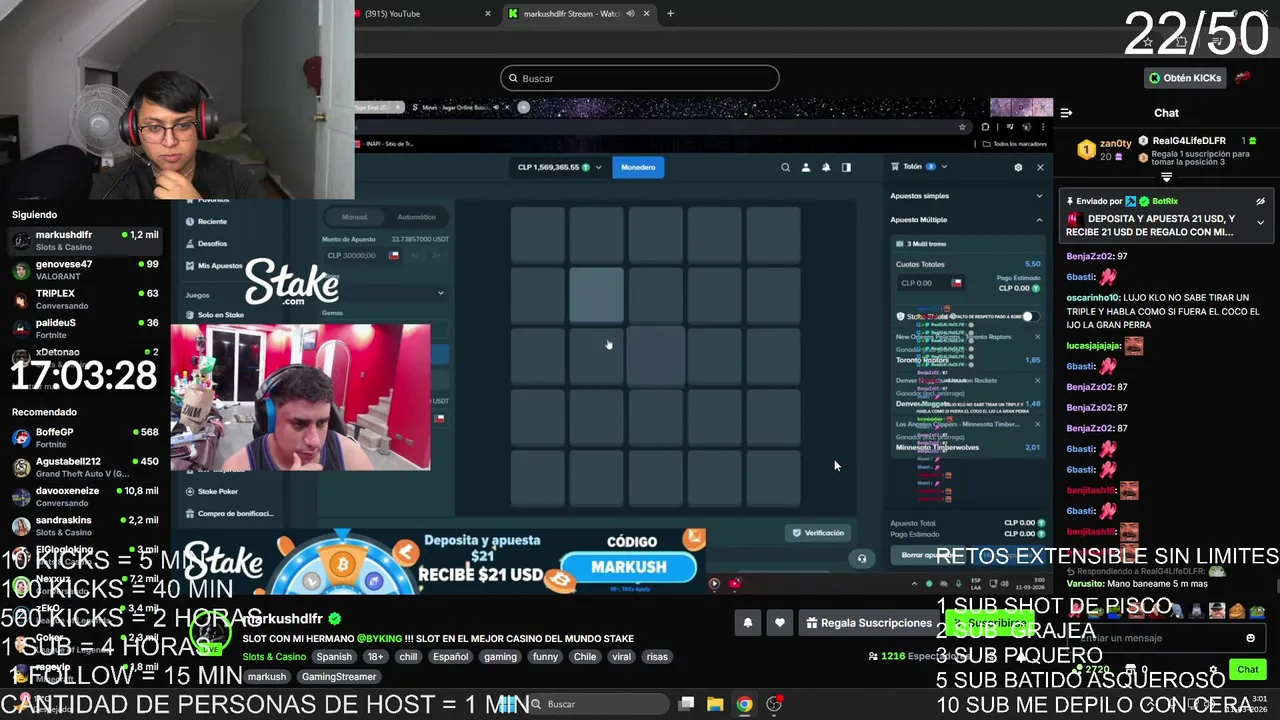
Task: Open the Stake notifications bell
Action: tap(825, 167)
